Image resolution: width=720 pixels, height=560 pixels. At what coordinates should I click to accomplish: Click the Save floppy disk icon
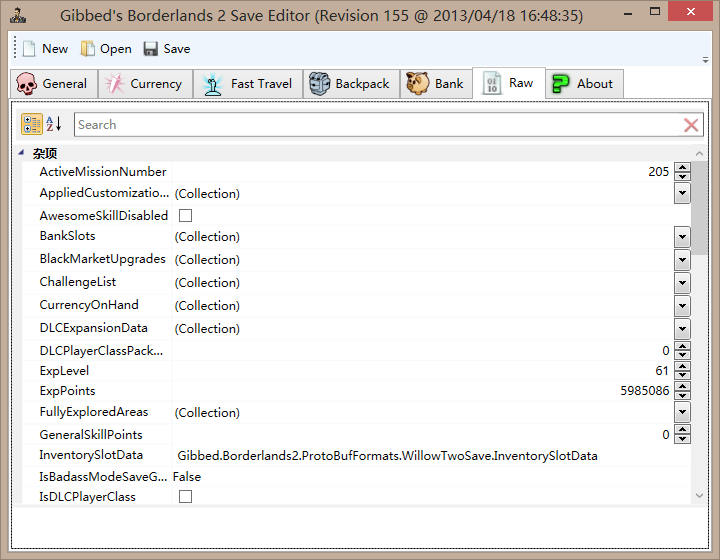(150, 49)
